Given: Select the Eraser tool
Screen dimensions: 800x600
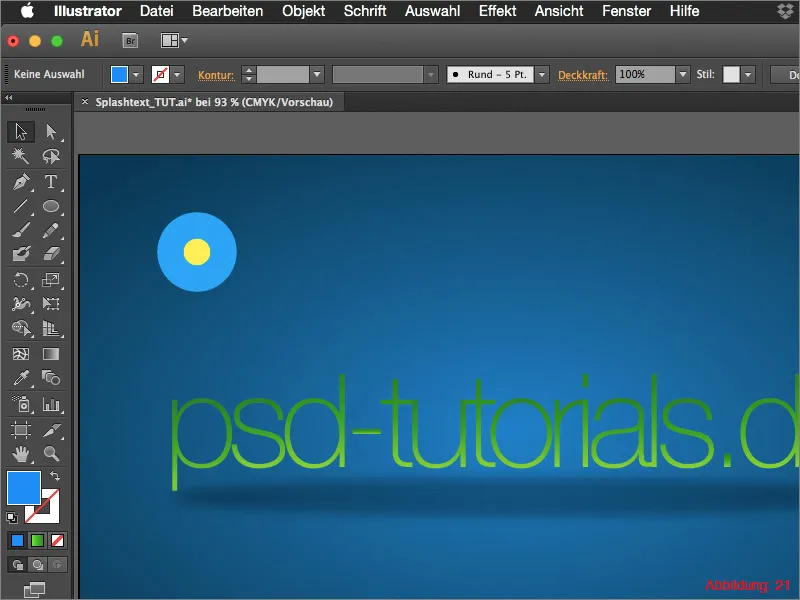Looking at the screenshot, I should tap(51, 254).
